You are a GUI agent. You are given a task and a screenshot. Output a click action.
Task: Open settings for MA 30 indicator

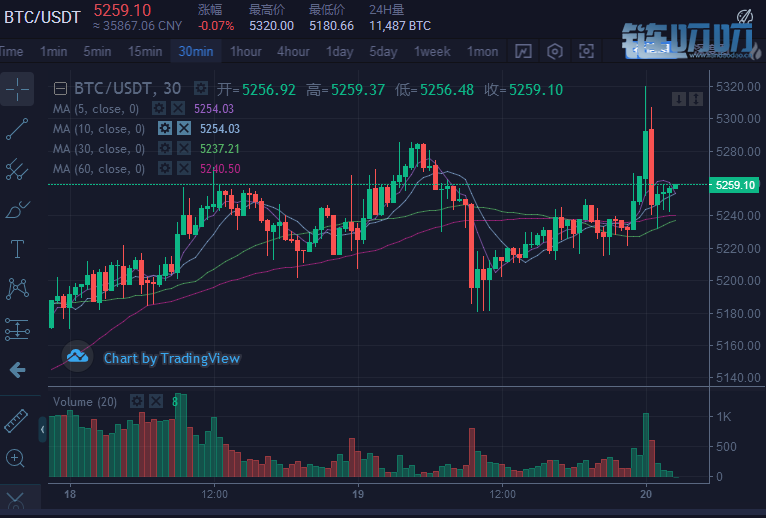coord(165,148)
